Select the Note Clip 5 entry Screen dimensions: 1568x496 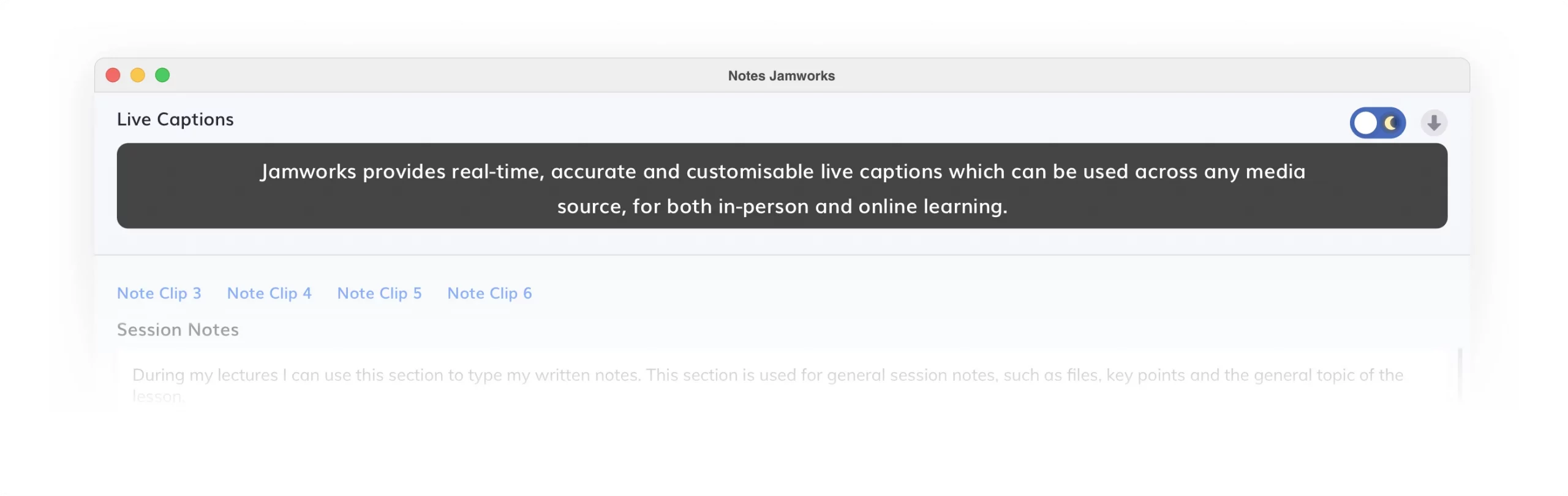pyautogui.click(x=379, y=293)
